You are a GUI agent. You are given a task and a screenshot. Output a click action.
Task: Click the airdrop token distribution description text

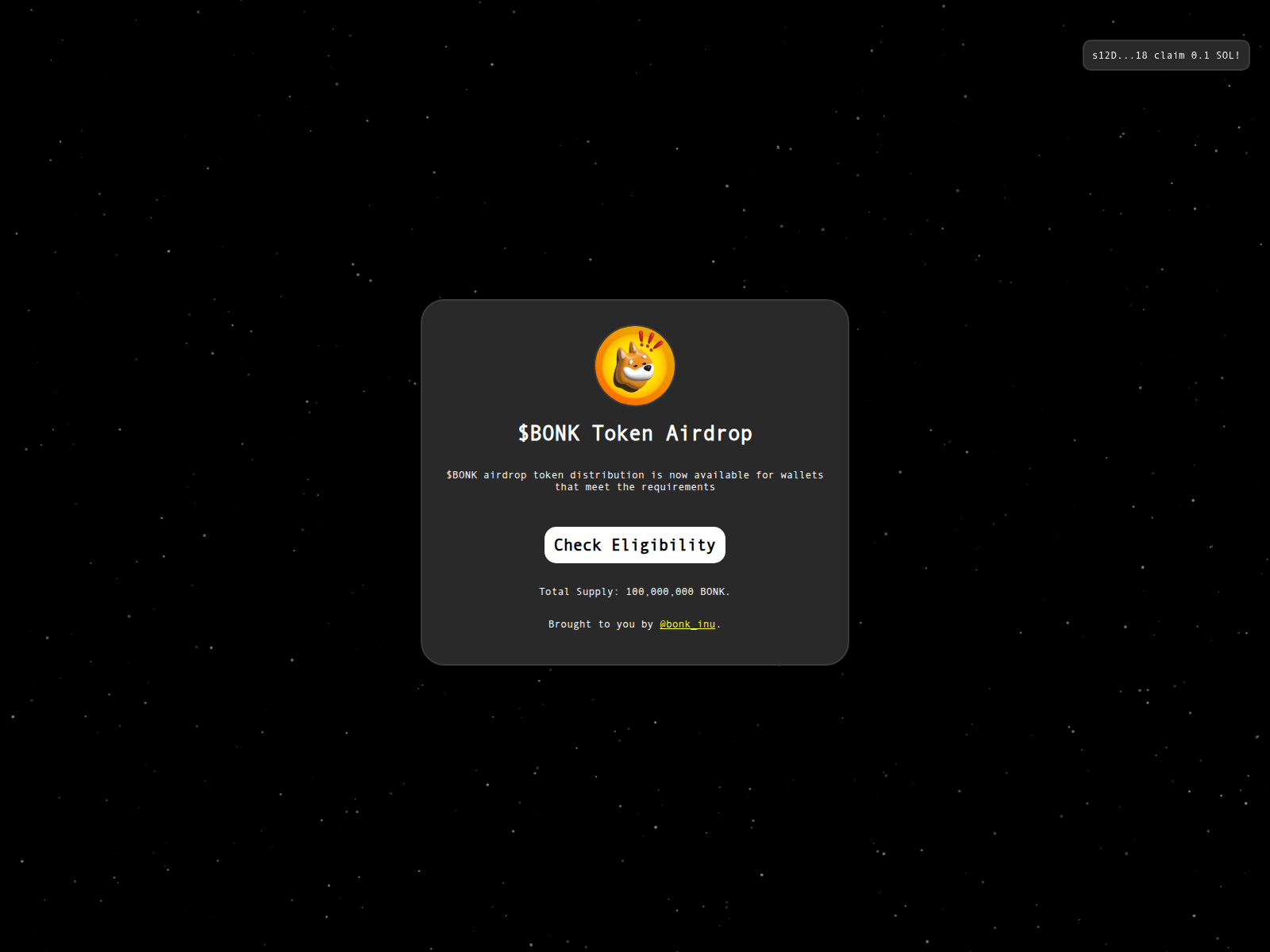[635, 481]
